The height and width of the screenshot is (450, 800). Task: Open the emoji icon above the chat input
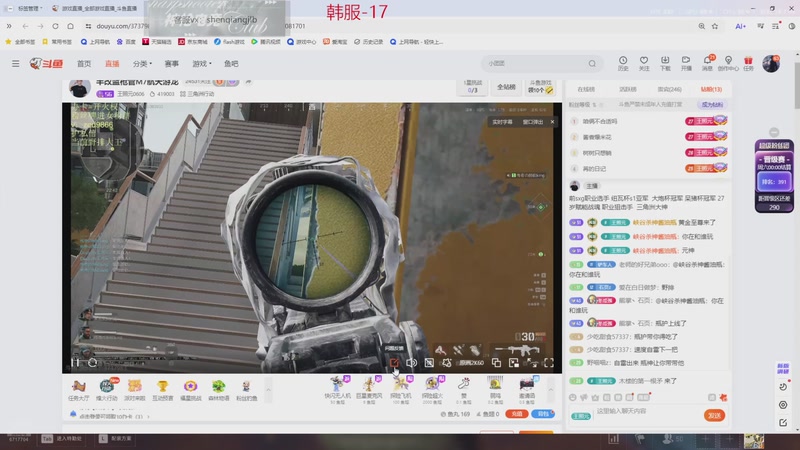tap(572, 397)
